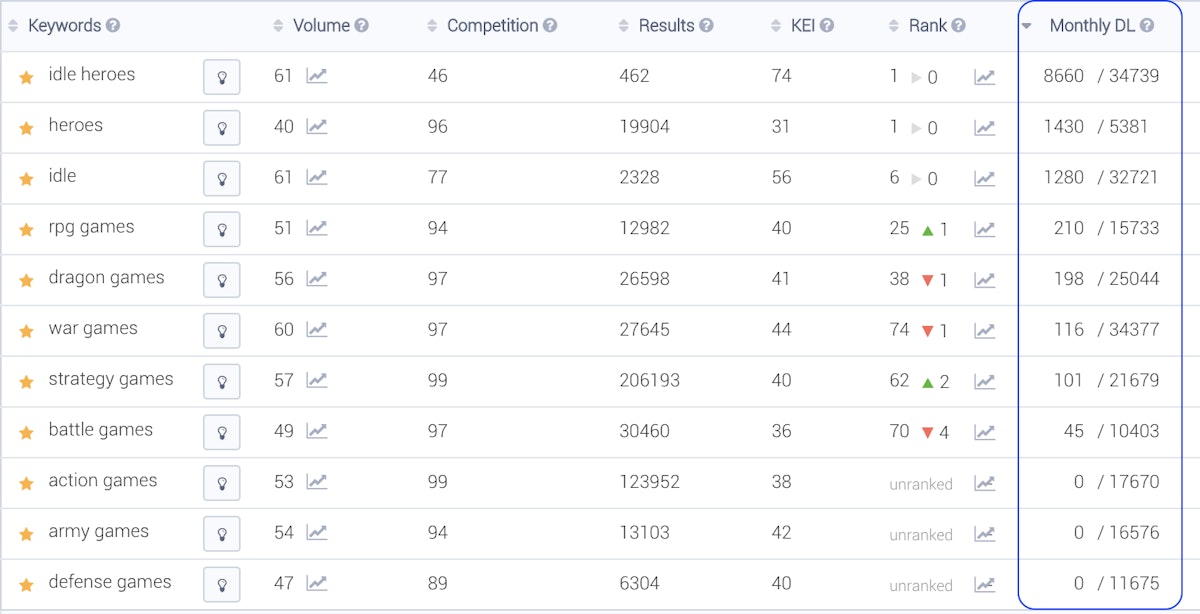The height and width of the screenshot is (614, 1200).
Task: Open the rank history chart for idle
Action: pos(985,178)
